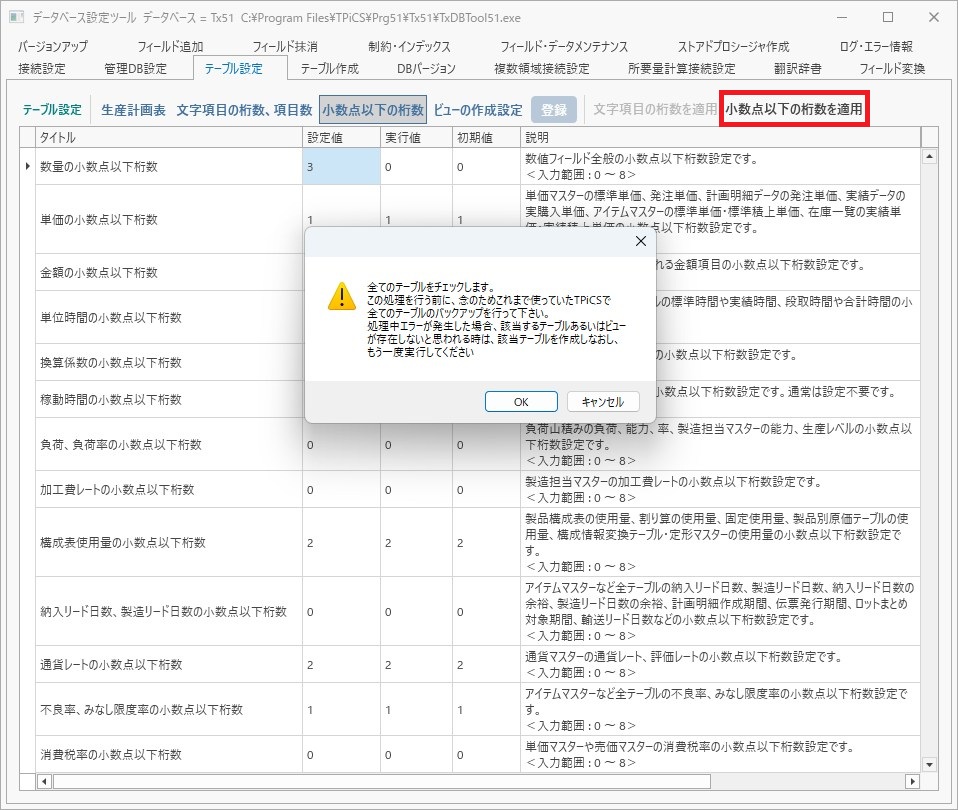Click the horizontal scrollbar thumb
This screenshot has width=958, height=810.
point(382,781)
